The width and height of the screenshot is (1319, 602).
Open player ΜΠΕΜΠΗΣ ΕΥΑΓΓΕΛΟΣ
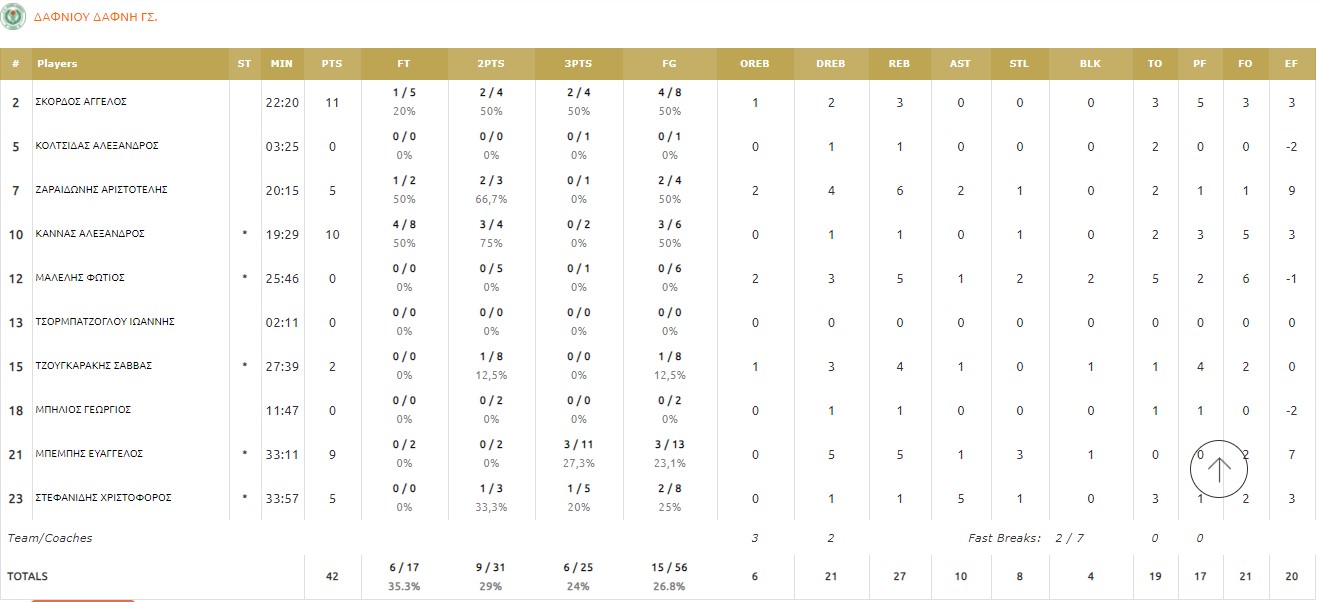coord(89,454)
